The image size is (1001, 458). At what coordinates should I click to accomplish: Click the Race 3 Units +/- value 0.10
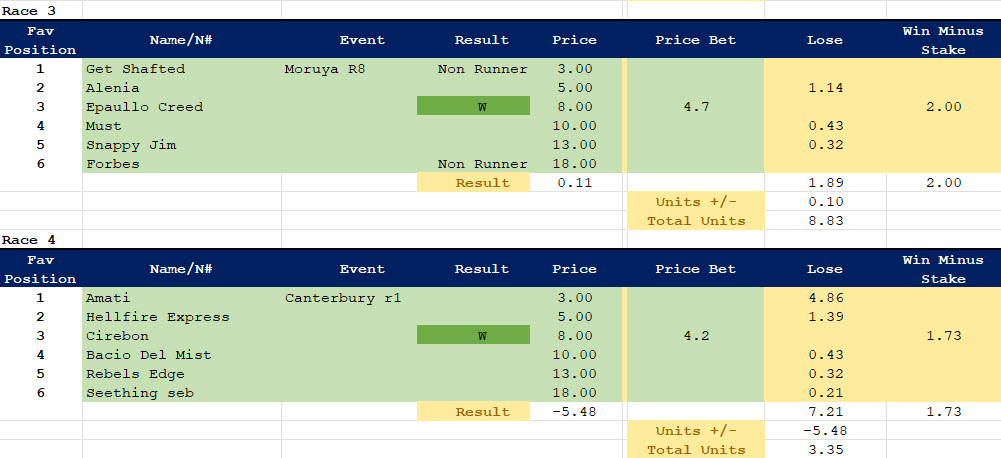824,202
